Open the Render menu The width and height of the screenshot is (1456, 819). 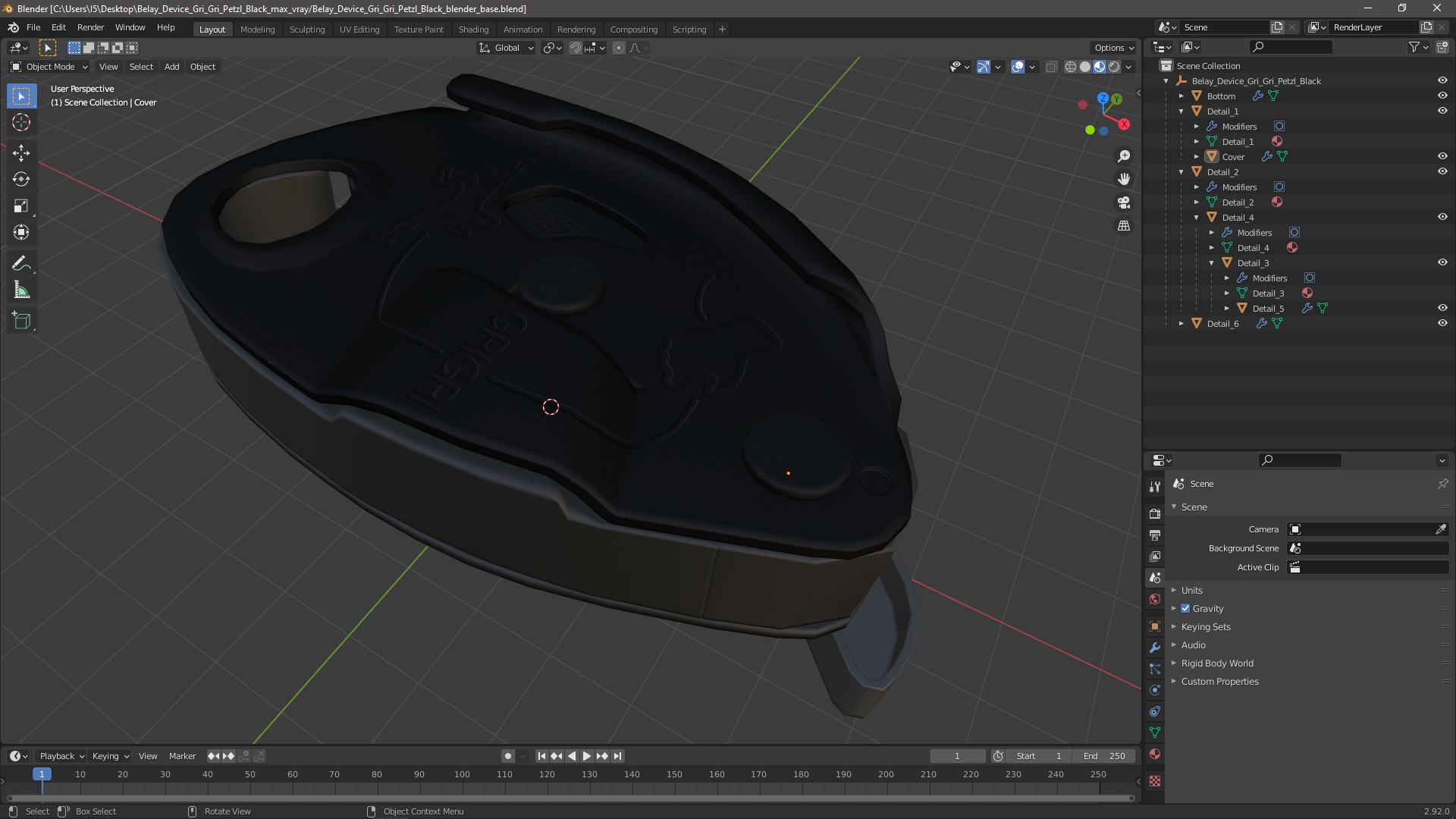[90, 27]
